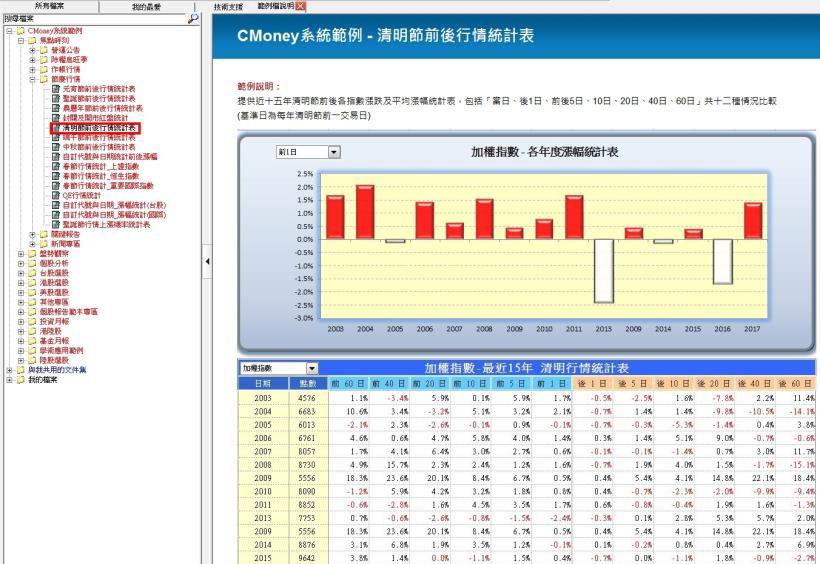820x564 pixels.
Task: Click the 日期 column header
Action: click(263, 383)
